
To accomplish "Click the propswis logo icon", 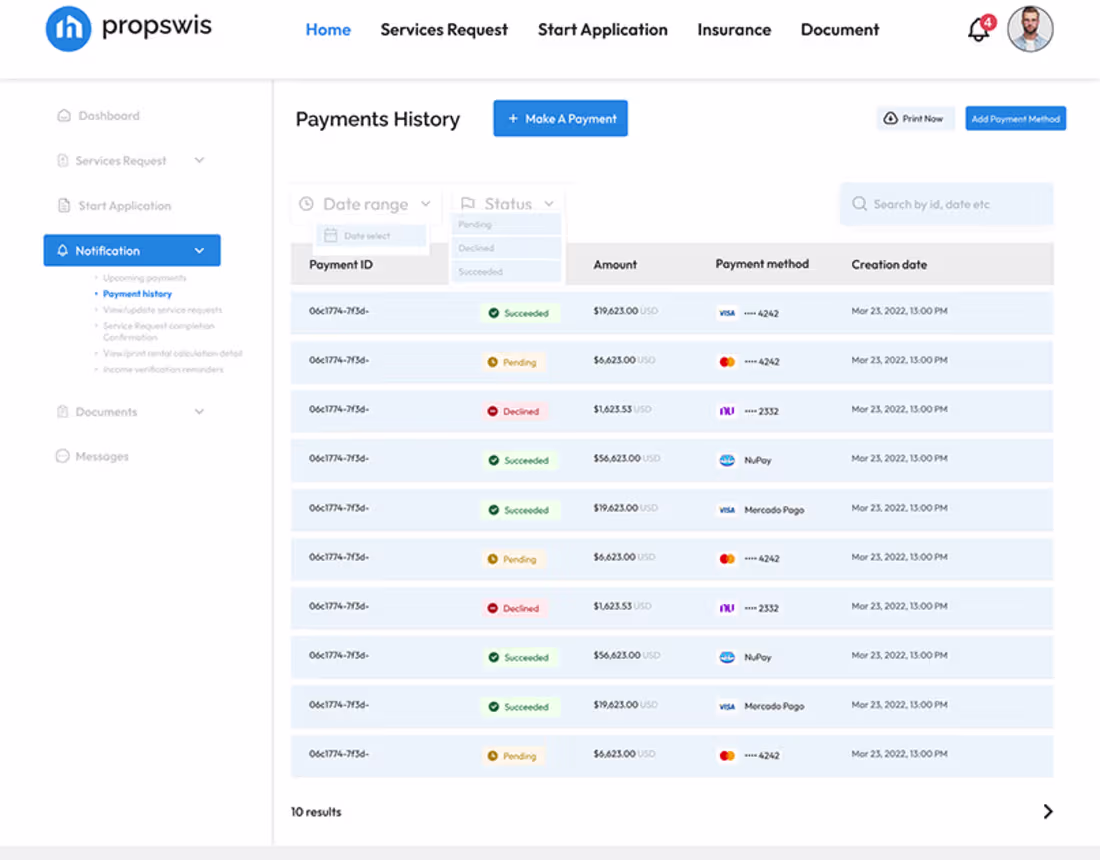I will [68, 29].
